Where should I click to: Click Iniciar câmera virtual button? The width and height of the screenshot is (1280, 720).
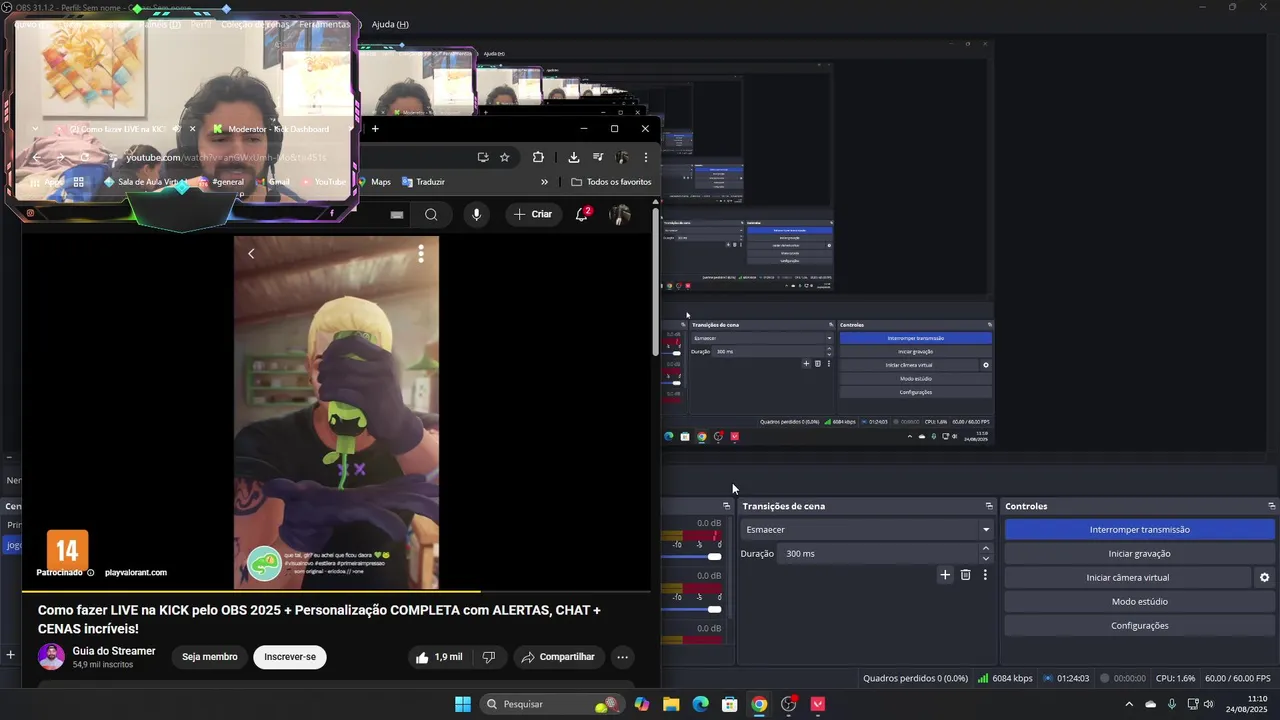[1127, 578]
